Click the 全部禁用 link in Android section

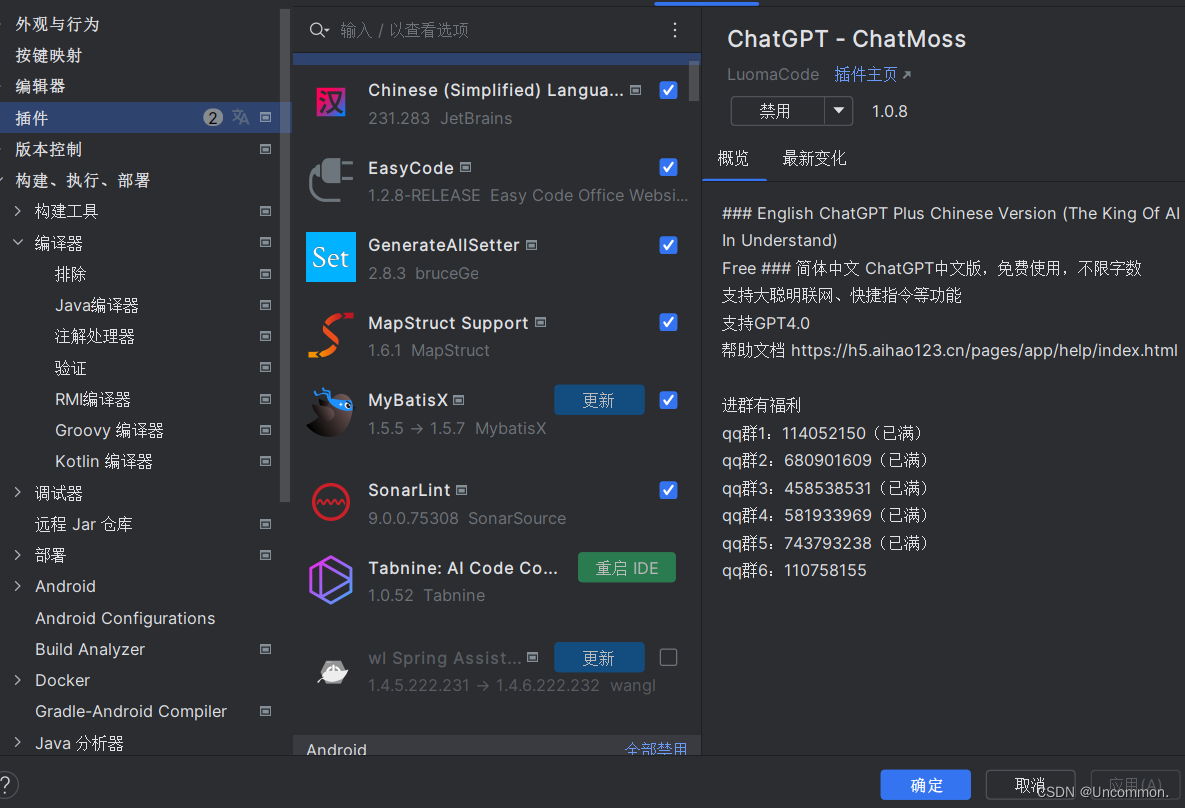pos(656,748)
